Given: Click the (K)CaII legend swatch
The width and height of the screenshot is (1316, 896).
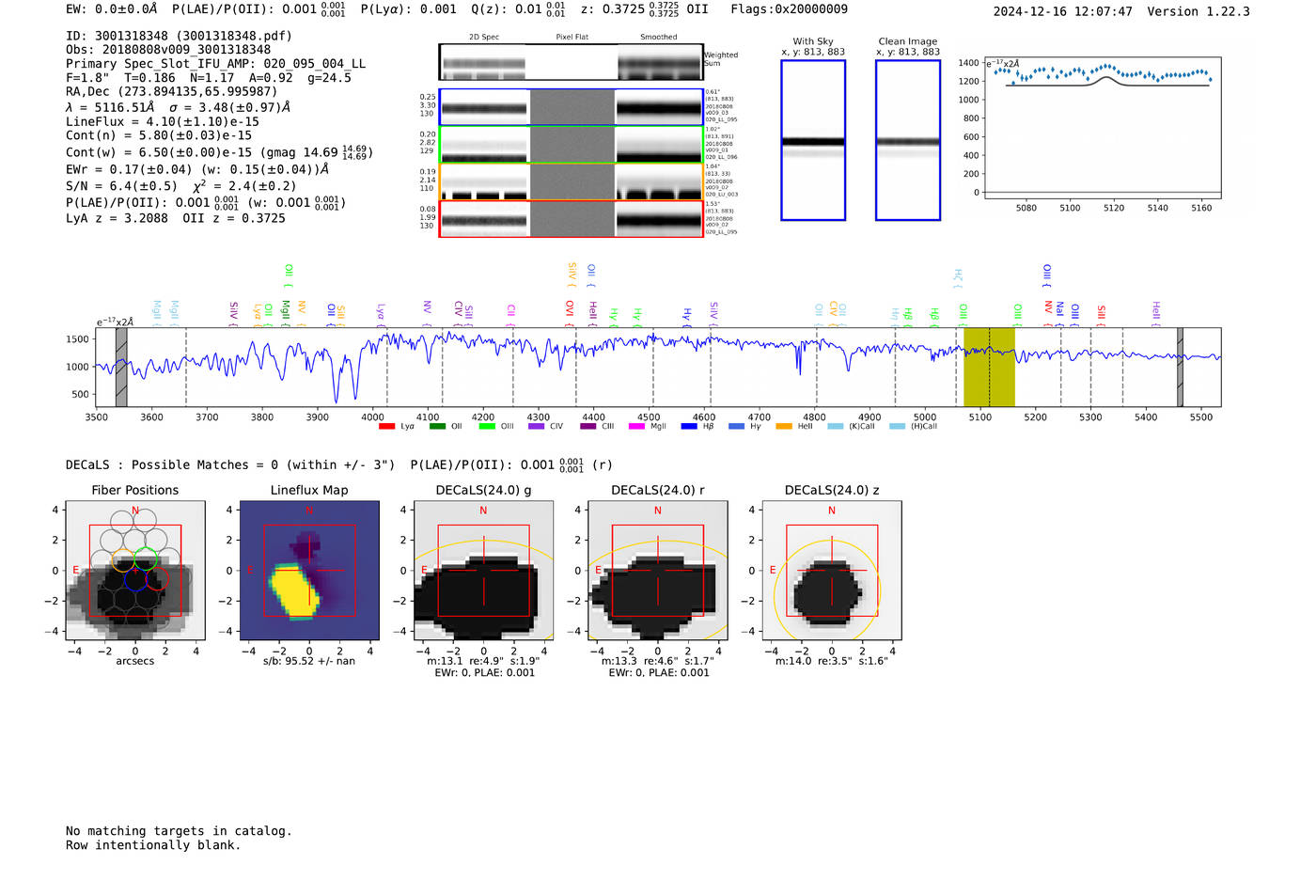Looking at the screenshot, I should pyautogui.click(x=835, y=426).
